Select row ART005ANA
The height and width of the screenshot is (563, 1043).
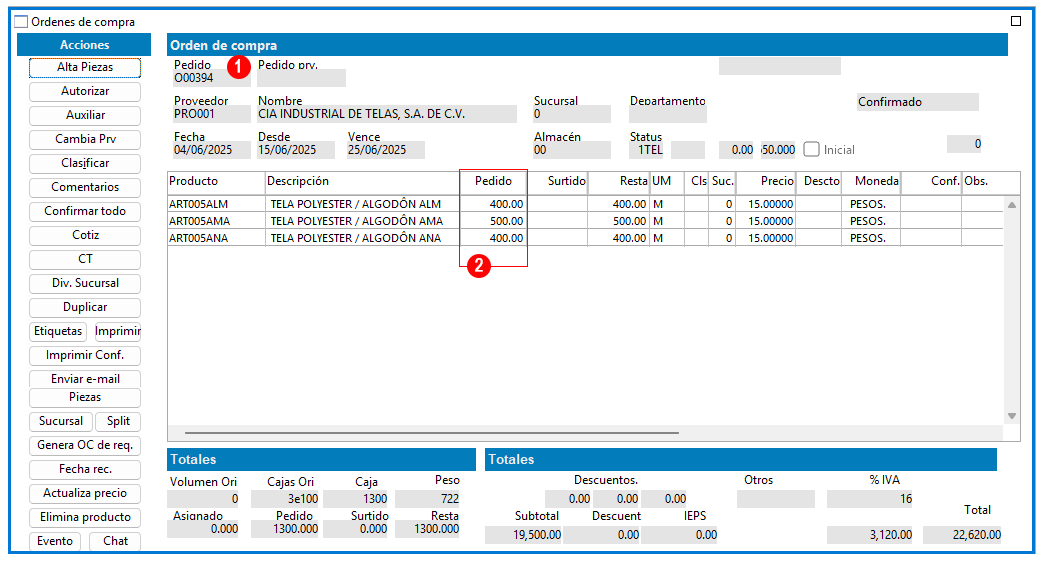585,238
